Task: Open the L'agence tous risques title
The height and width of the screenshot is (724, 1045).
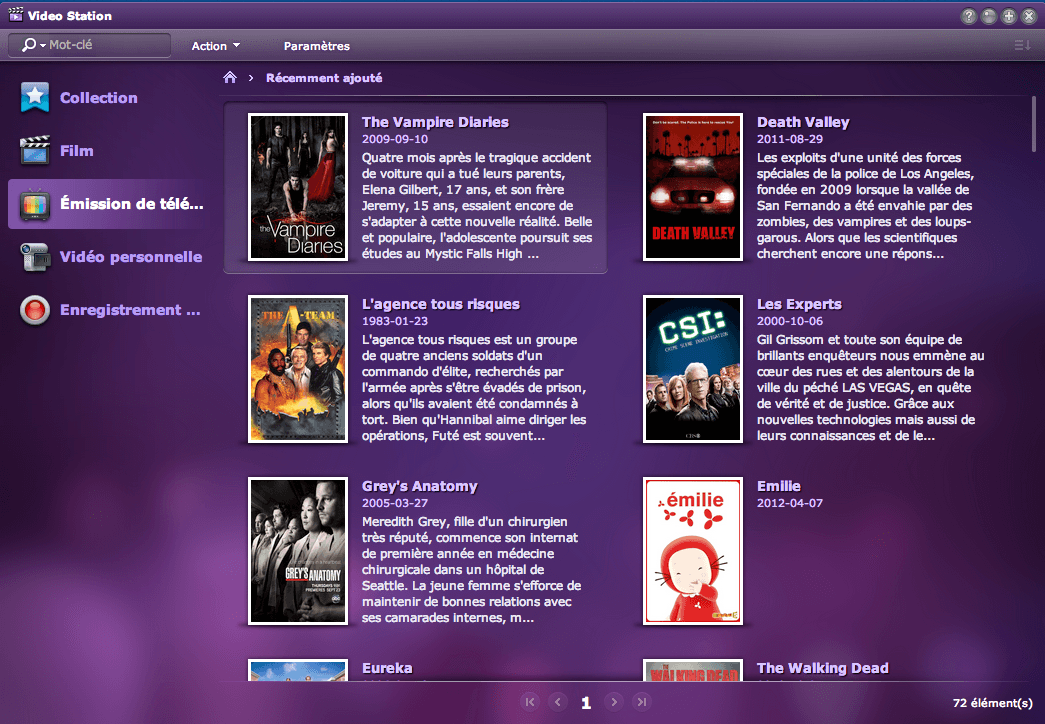Action: 441,304
